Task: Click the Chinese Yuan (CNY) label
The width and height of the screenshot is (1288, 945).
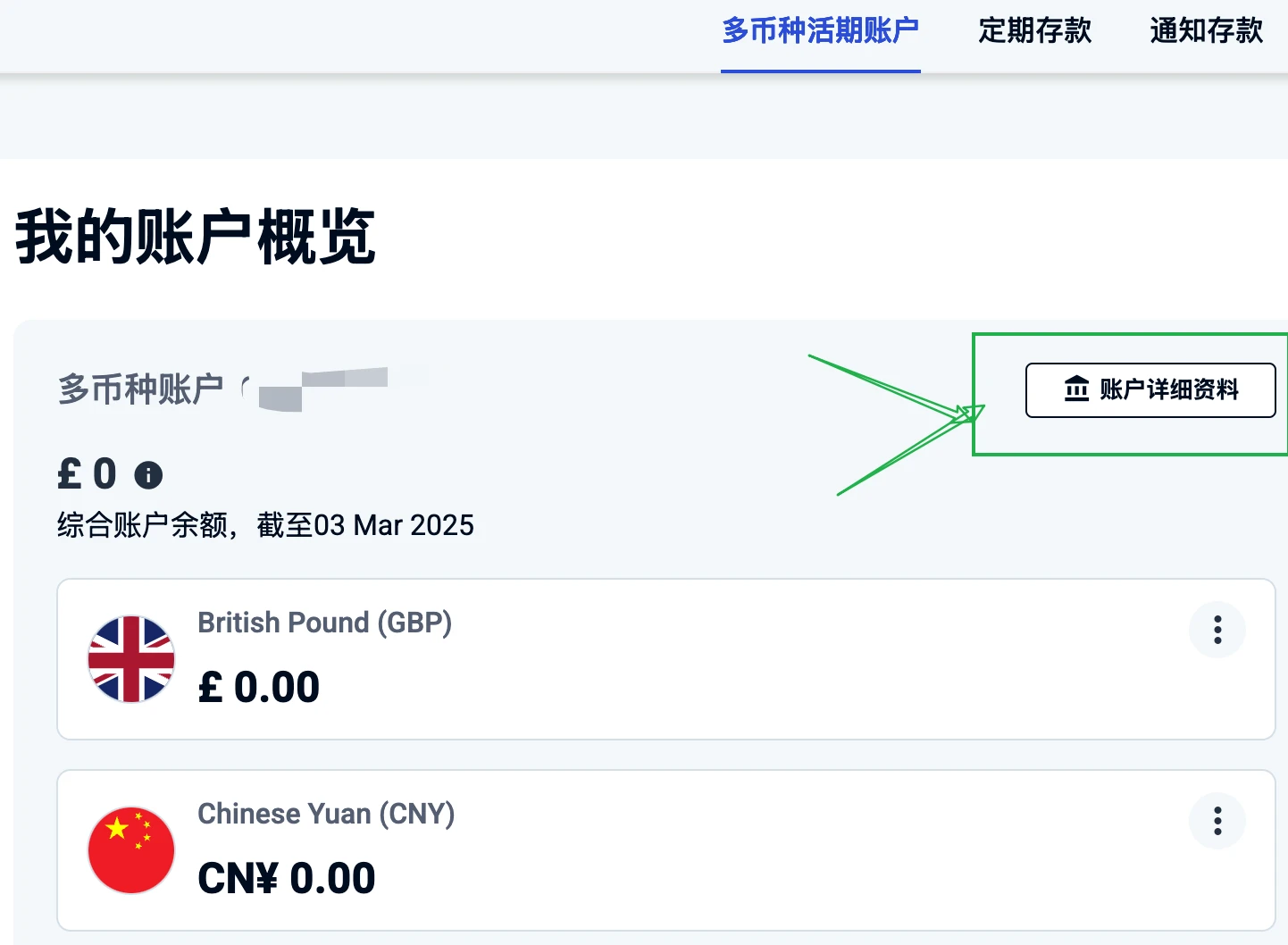Action: (327, 814)
